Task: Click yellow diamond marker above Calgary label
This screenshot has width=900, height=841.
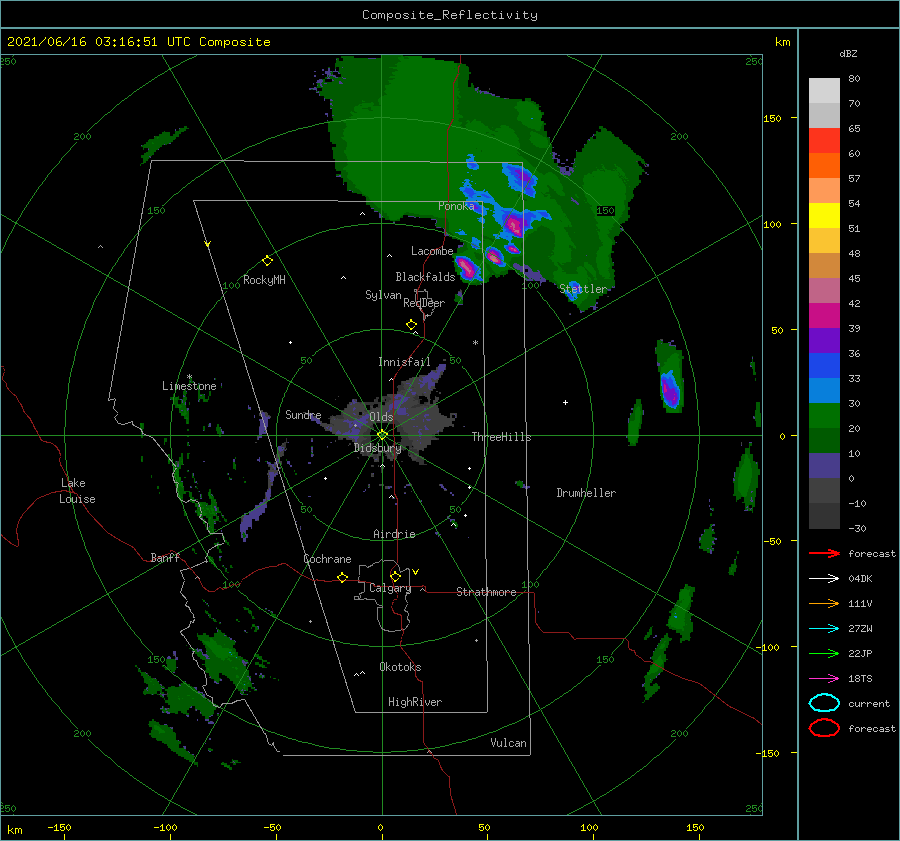Action: coord(395,576)
